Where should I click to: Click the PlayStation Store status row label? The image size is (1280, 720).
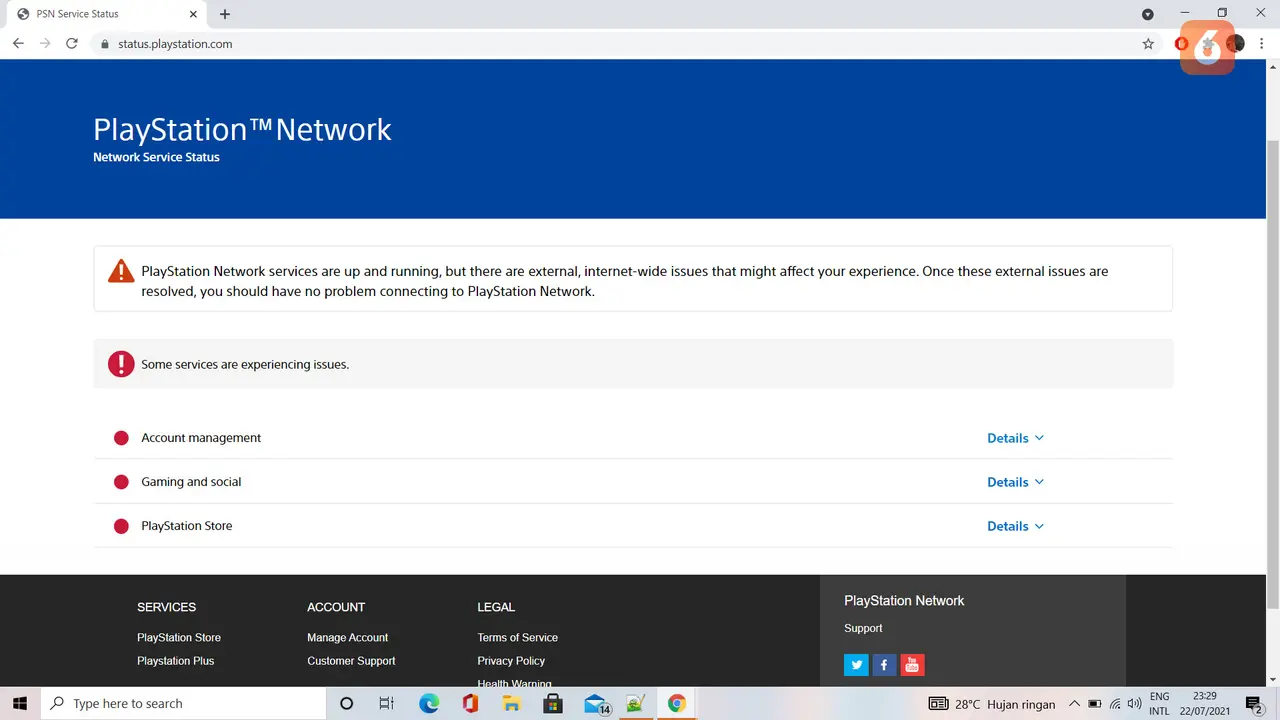(x=186, y=526)
